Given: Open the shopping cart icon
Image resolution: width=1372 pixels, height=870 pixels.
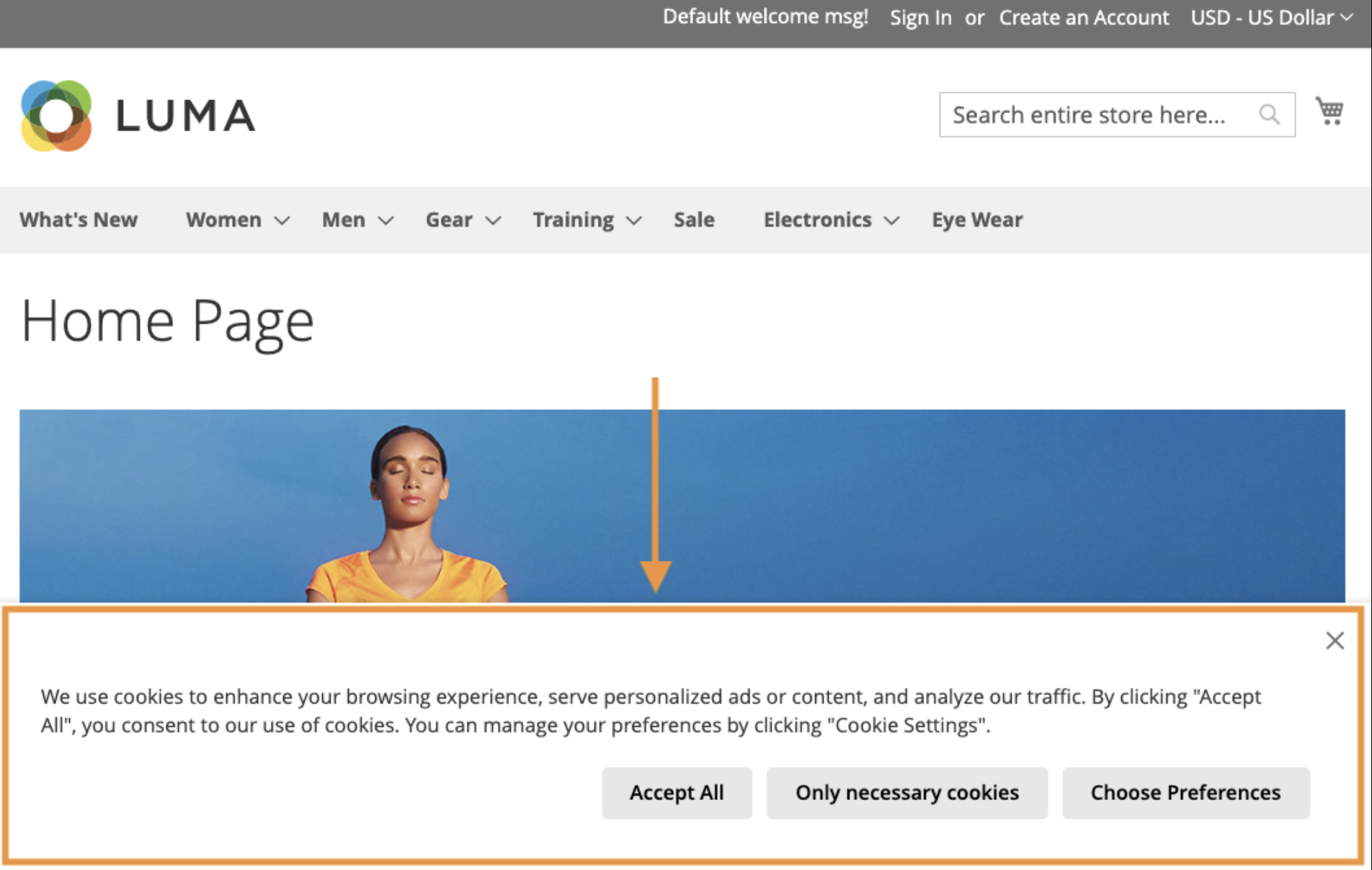Looking at the screenshot, I should click(x=1329, y=111).
